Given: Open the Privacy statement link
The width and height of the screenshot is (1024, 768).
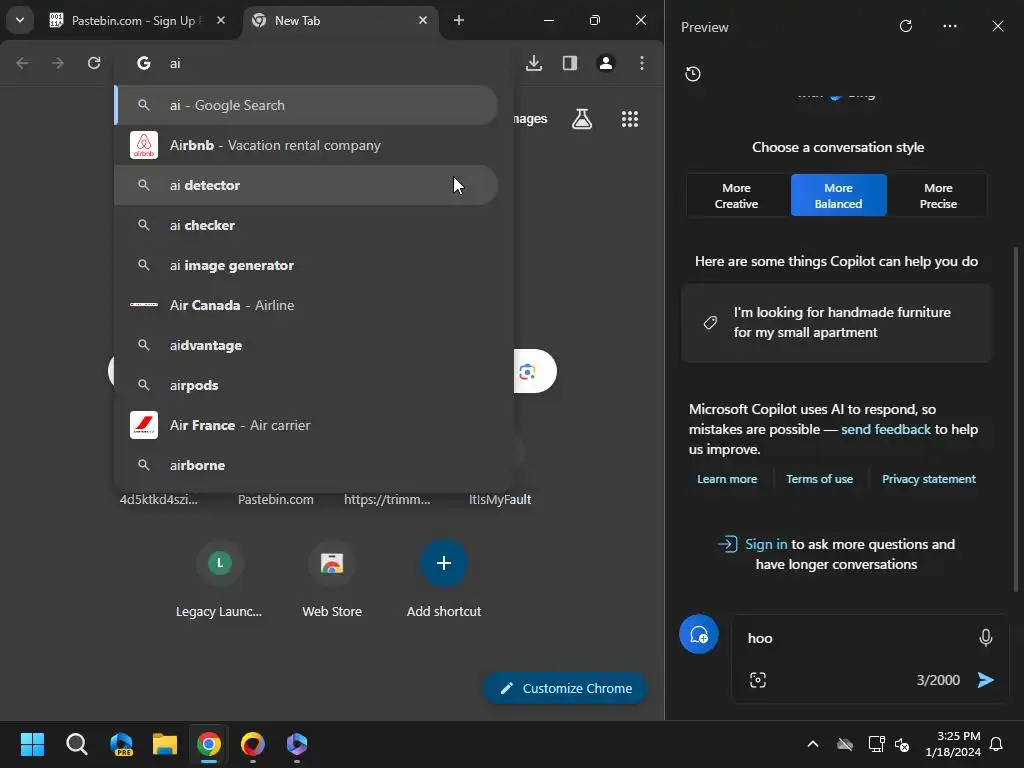Looking at the screenshot, I should pos(929,479).
